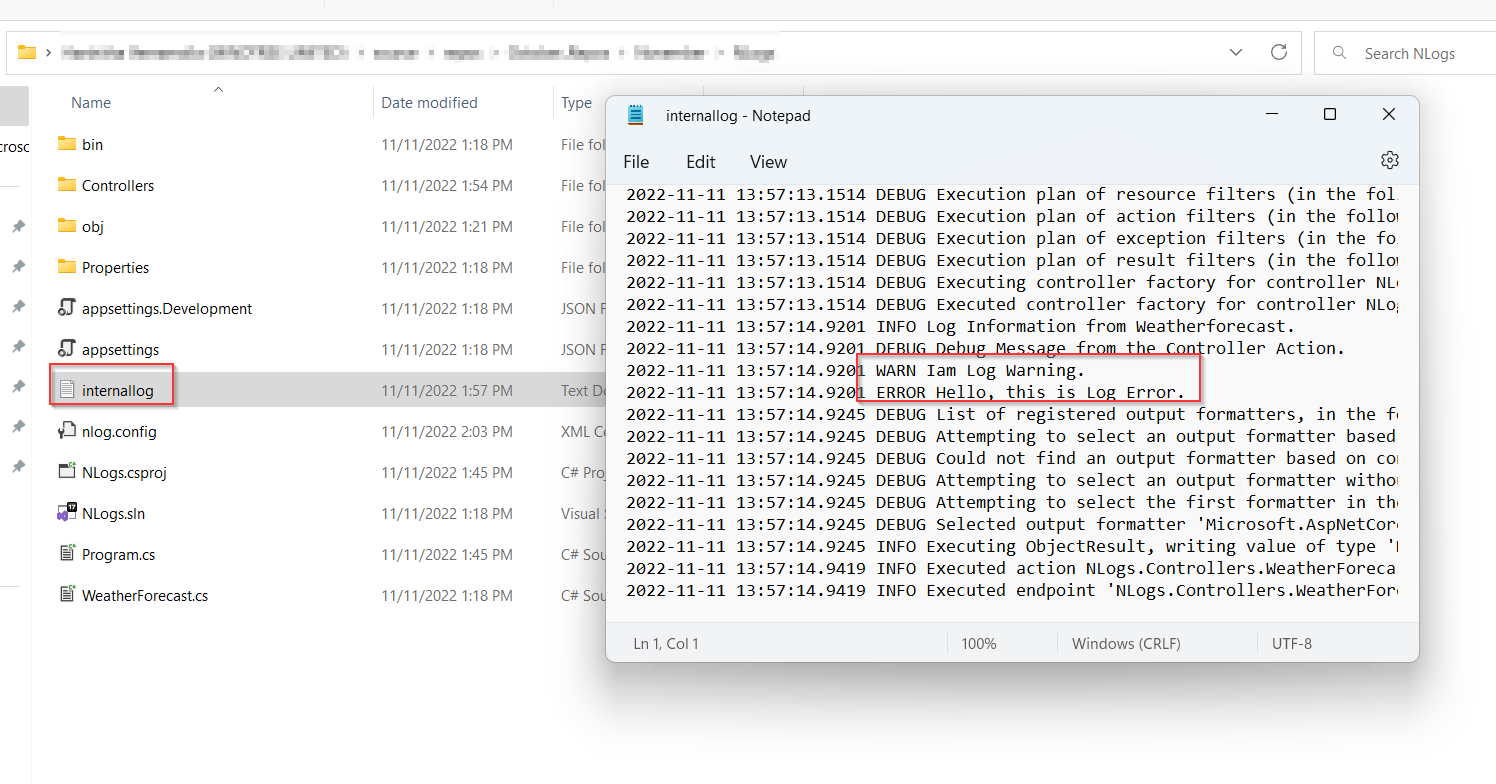Select the nlog.config file name
Image resolution: width=1496 pixels, height=784 pixels.
click(x=119, y=432)
